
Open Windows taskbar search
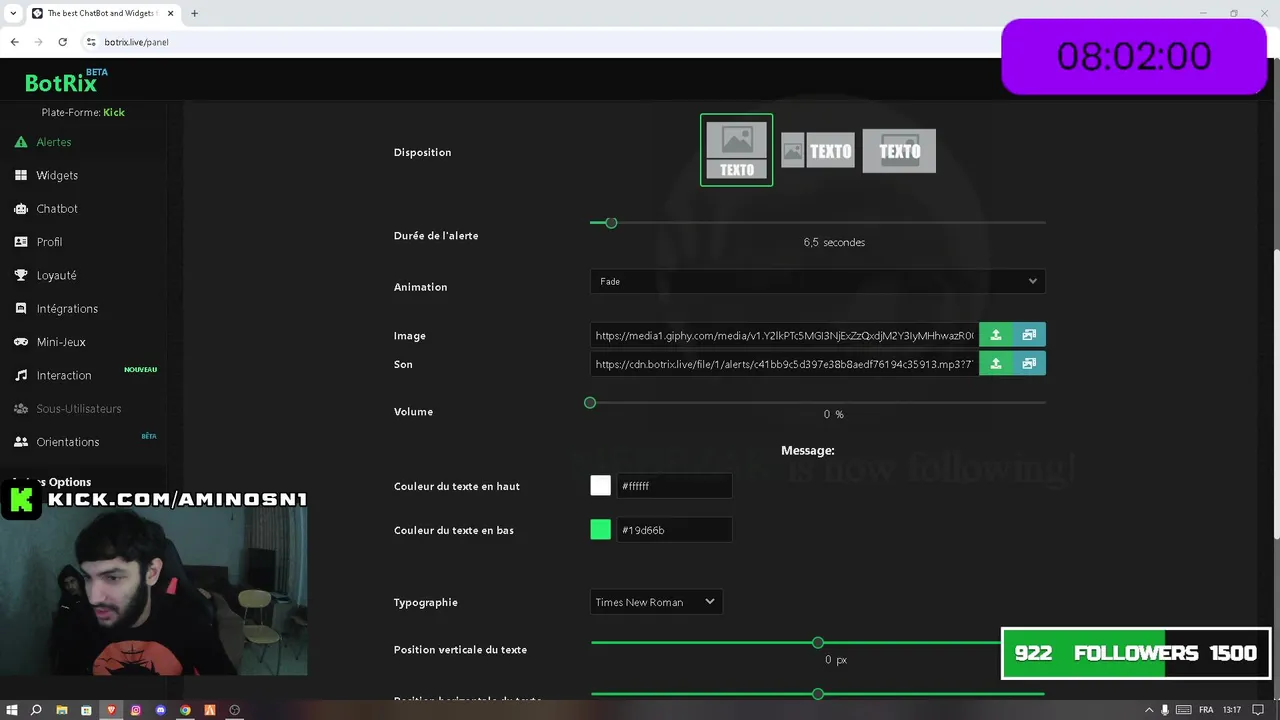point(36,710)
